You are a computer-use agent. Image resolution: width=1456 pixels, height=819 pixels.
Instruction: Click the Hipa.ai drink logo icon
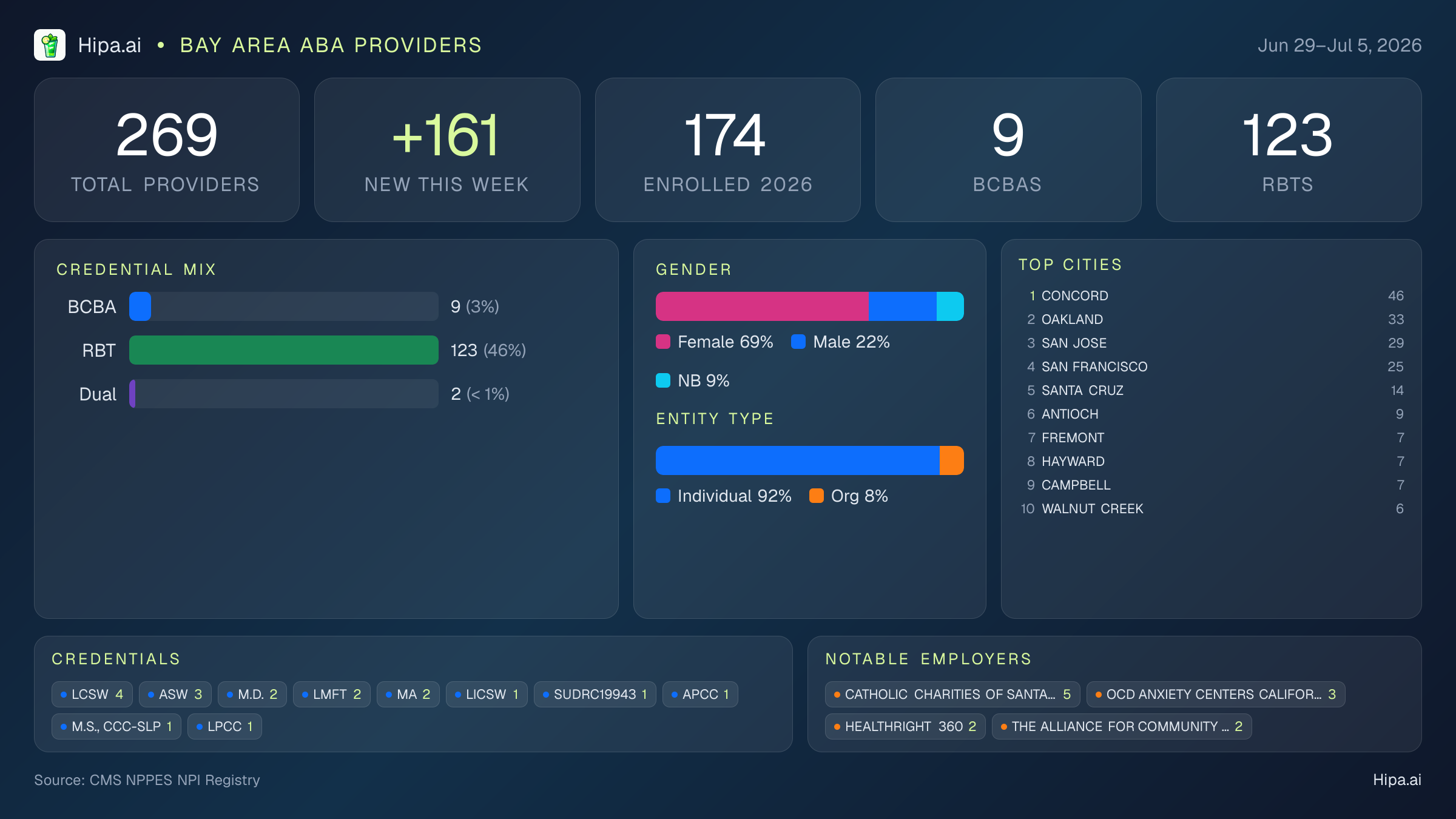click(x=50, y=45)
